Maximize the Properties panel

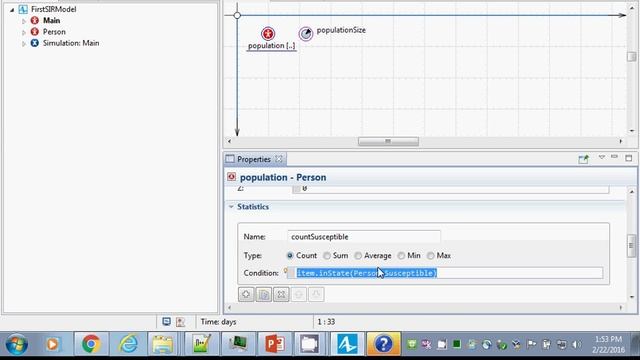[629, 158]
